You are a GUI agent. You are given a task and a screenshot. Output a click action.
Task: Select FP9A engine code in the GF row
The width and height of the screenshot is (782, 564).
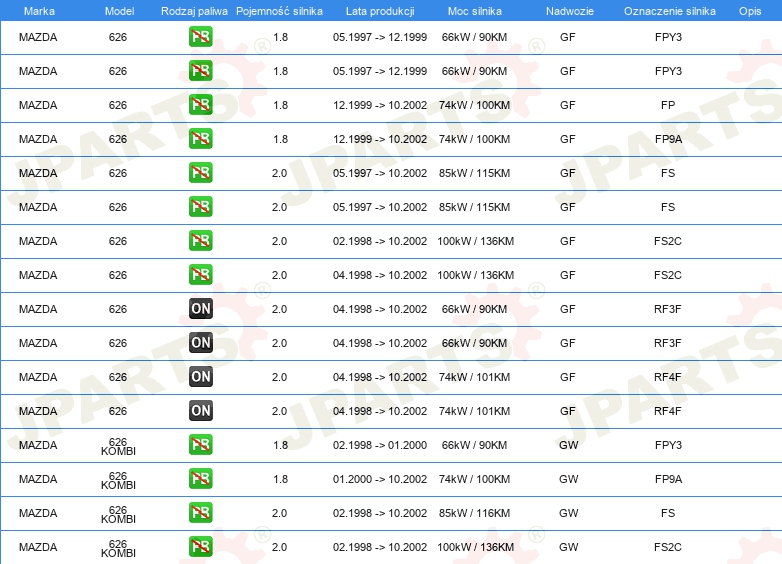pos(668,139)
